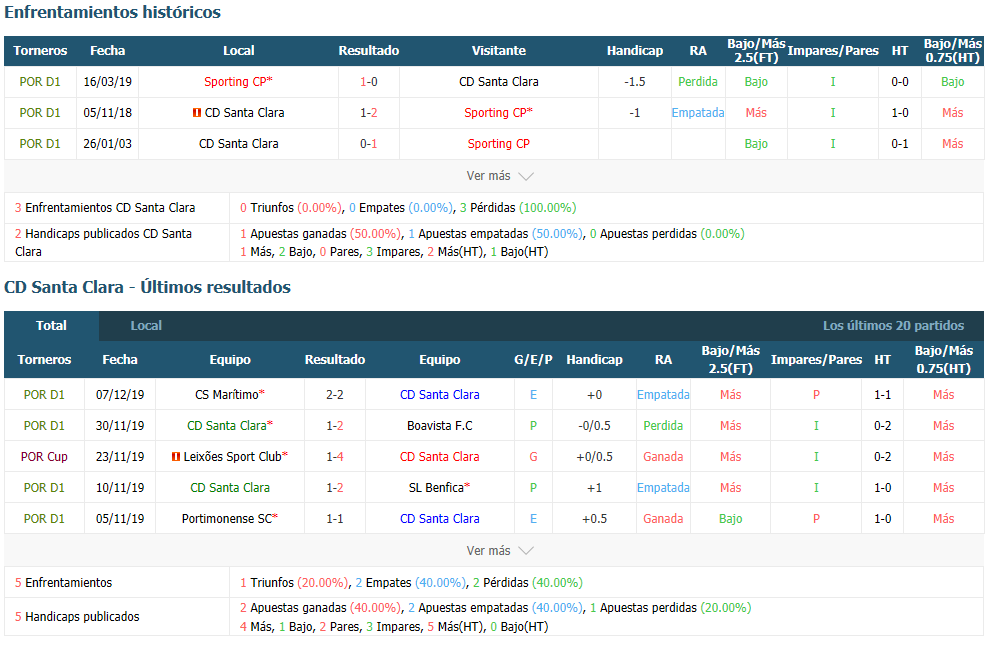Click Bajo in the 05/11/19 row
Image resolution: width=1006 pixels, height=648 pixels.
[730, 518]
